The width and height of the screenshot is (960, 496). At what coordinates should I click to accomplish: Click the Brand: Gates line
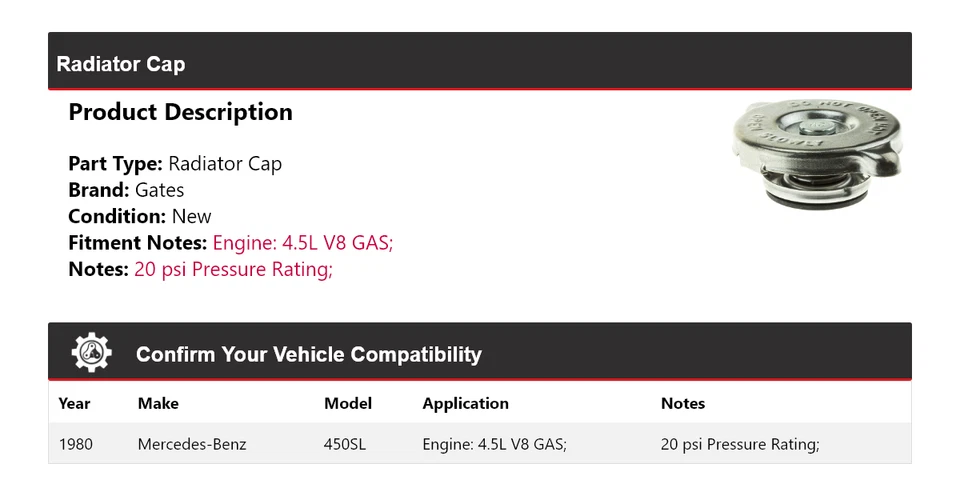126,190
